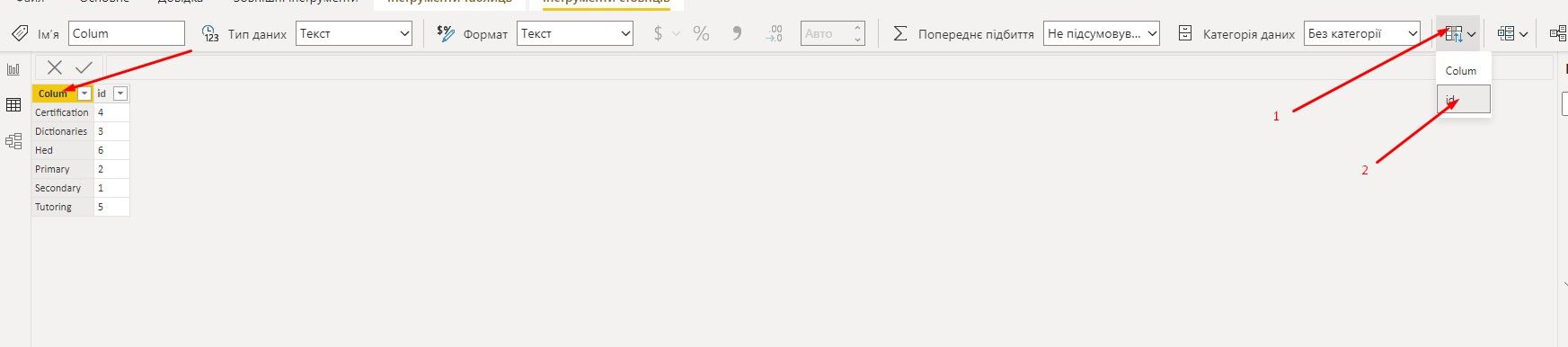Select the Primary cell

tap(62, 169)
